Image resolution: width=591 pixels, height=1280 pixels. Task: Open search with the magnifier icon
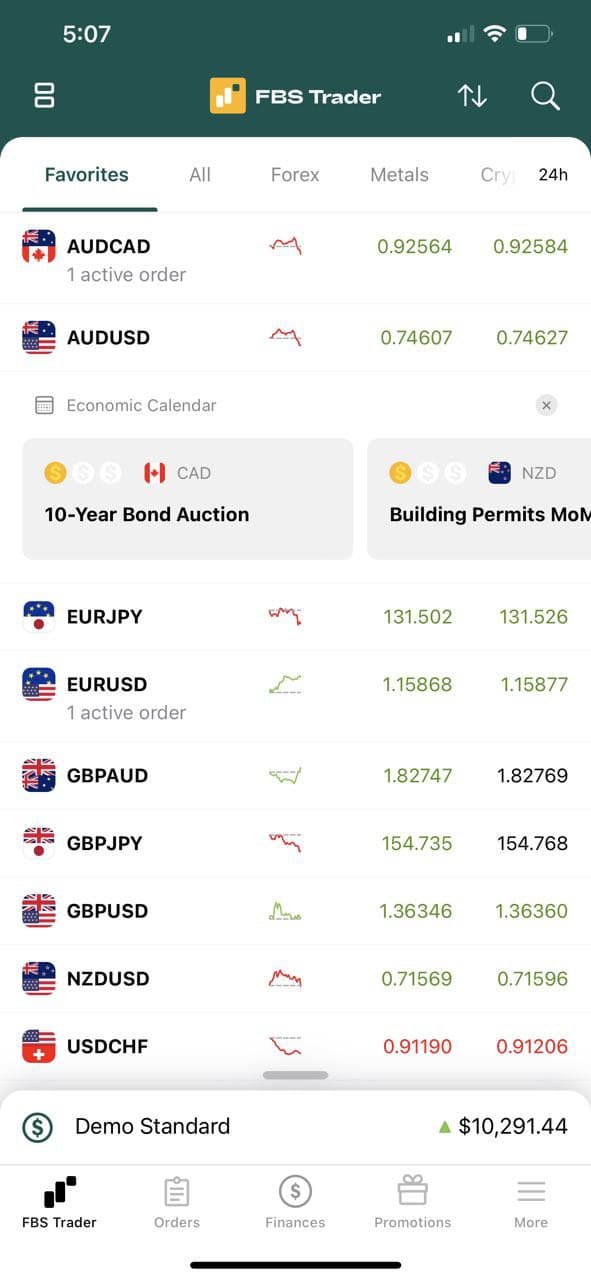click(544, 95)
